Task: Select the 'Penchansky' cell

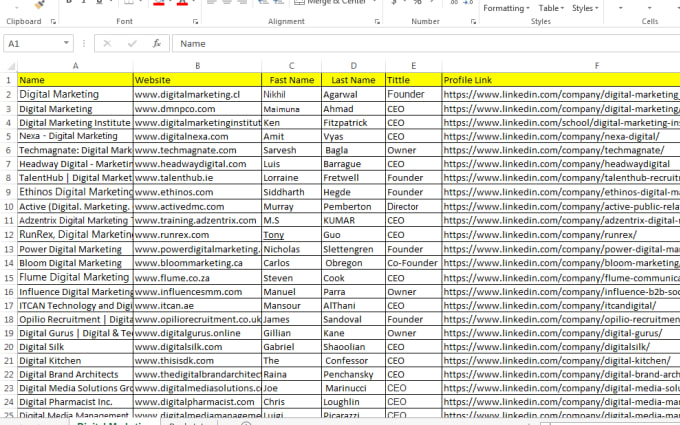Action: [x=353, y=375]
